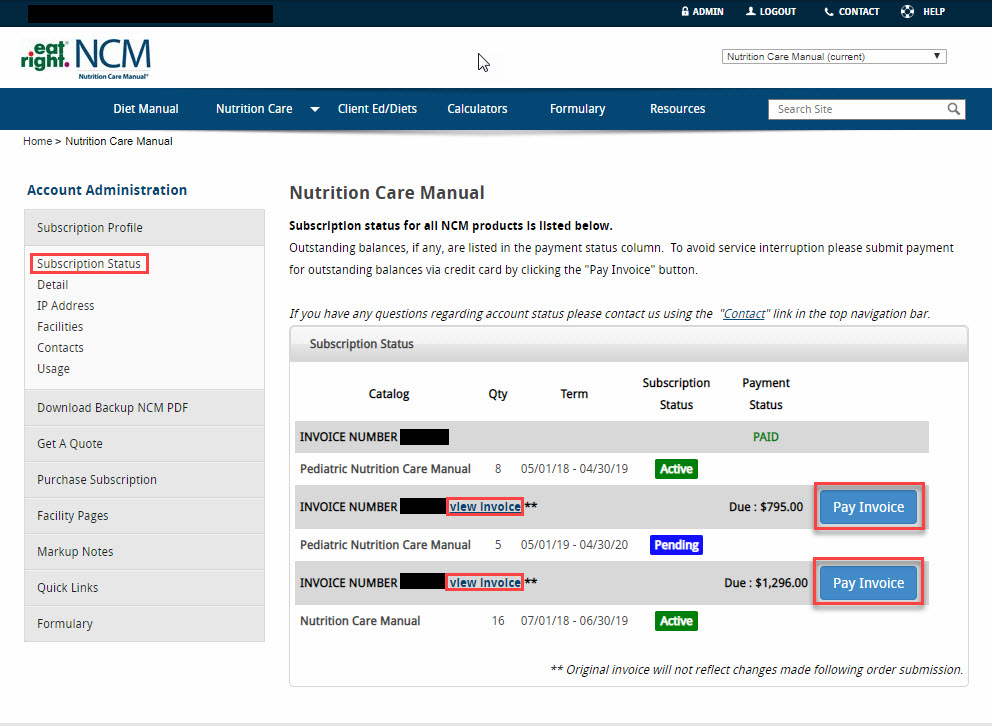Click the Home breadcrumb link

click(37, 141)
